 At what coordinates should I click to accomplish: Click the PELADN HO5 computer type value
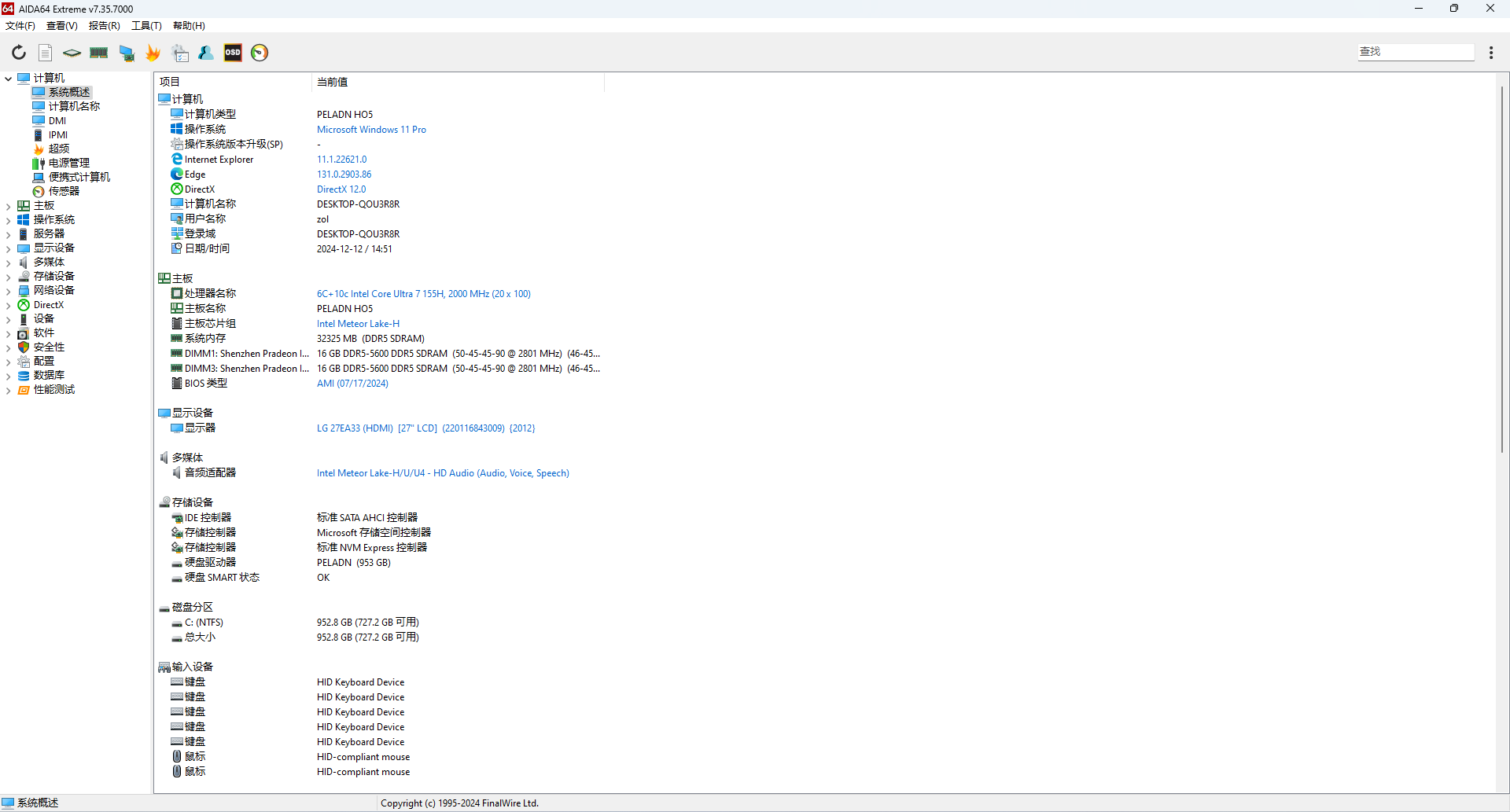[x=344, y=115]
